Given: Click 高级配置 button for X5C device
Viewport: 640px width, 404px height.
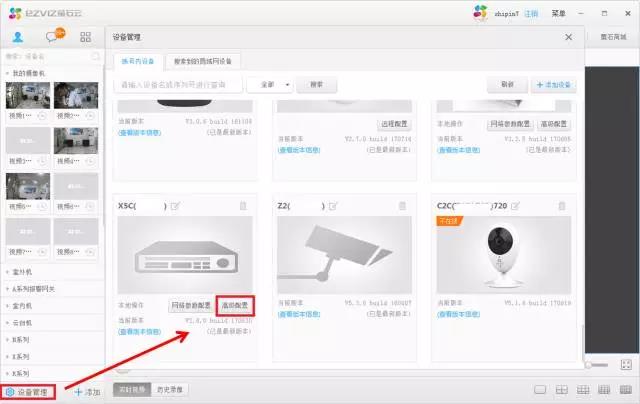Looking at the screenshot, I should pyautogui.click(x=235, y=304).
